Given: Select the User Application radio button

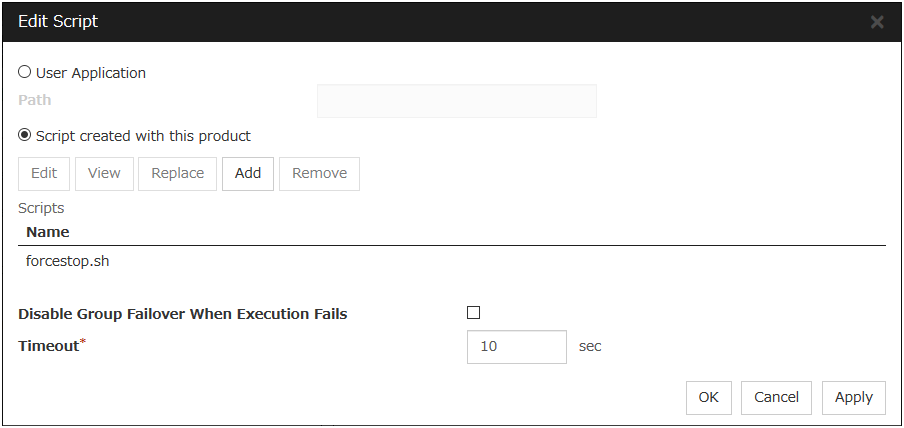Looking at the screenshot, I should click(25, 73).
